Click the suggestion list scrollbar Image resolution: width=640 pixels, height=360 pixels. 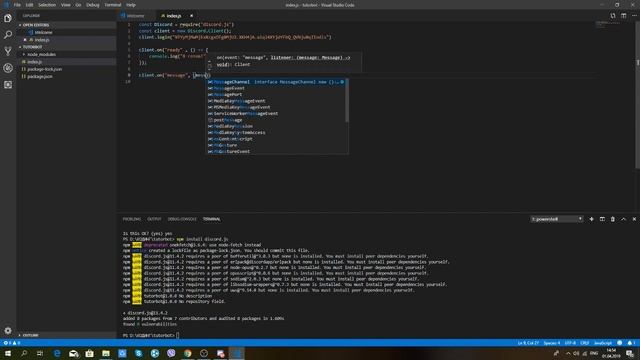347,100
